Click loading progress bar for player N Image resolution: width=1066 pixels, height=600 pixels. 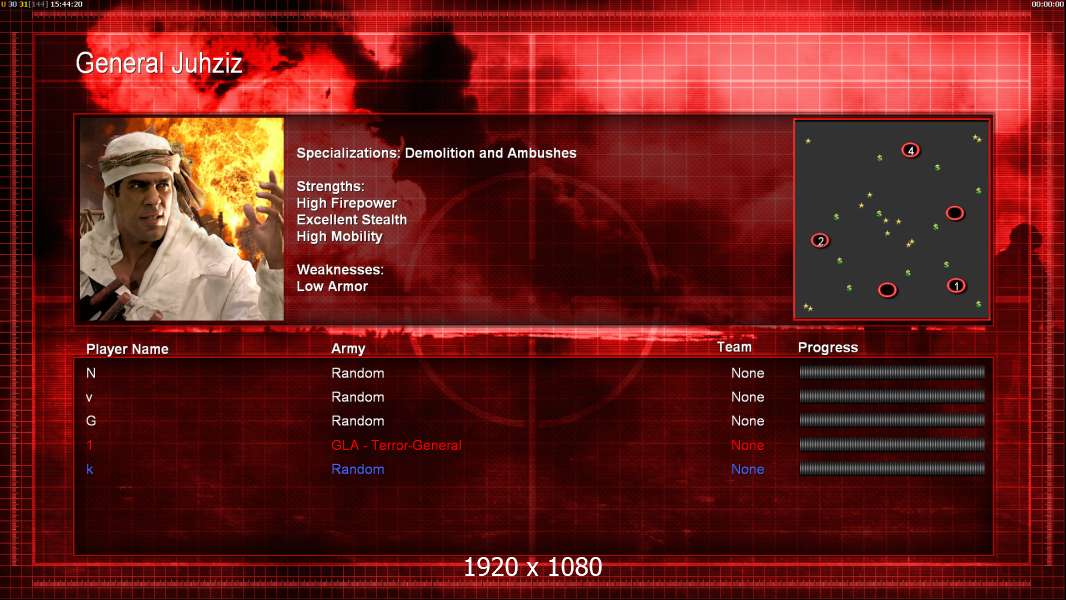(892, 372)
